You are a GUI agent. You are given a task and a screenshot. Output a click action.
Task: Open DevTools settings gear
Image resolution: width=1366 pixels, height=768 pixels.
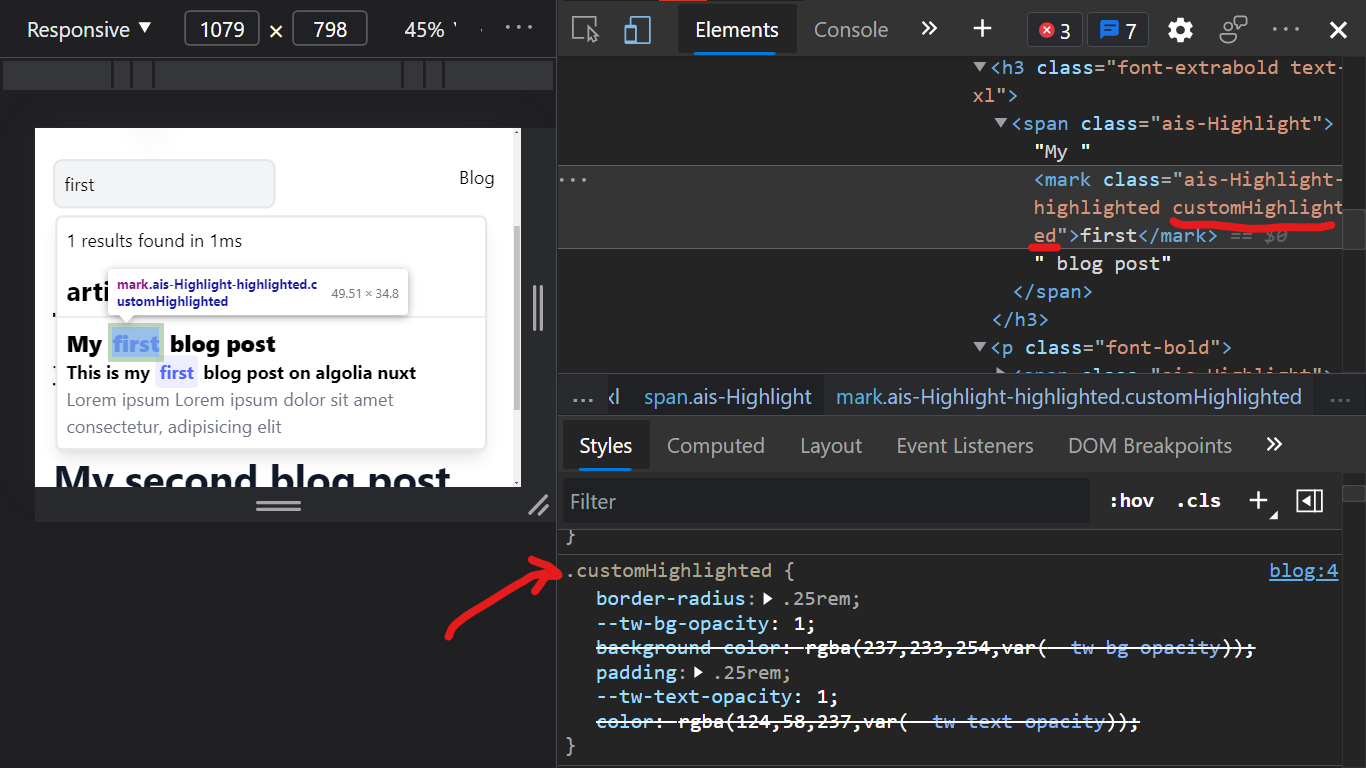[1180, 30]
